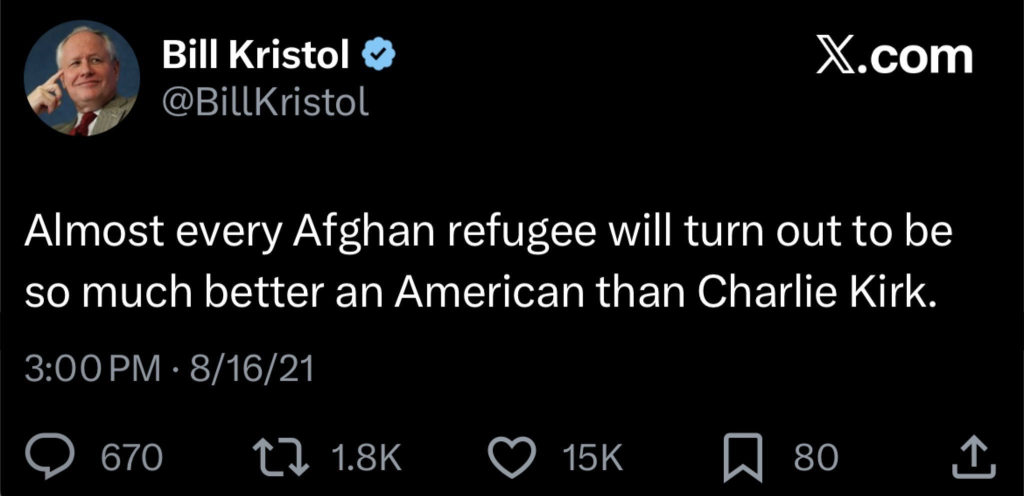Image resolution: width=1024 pixels, height=496 pixels.
Task: Click the reply speech bubble icon
Action: pos(70,456)
